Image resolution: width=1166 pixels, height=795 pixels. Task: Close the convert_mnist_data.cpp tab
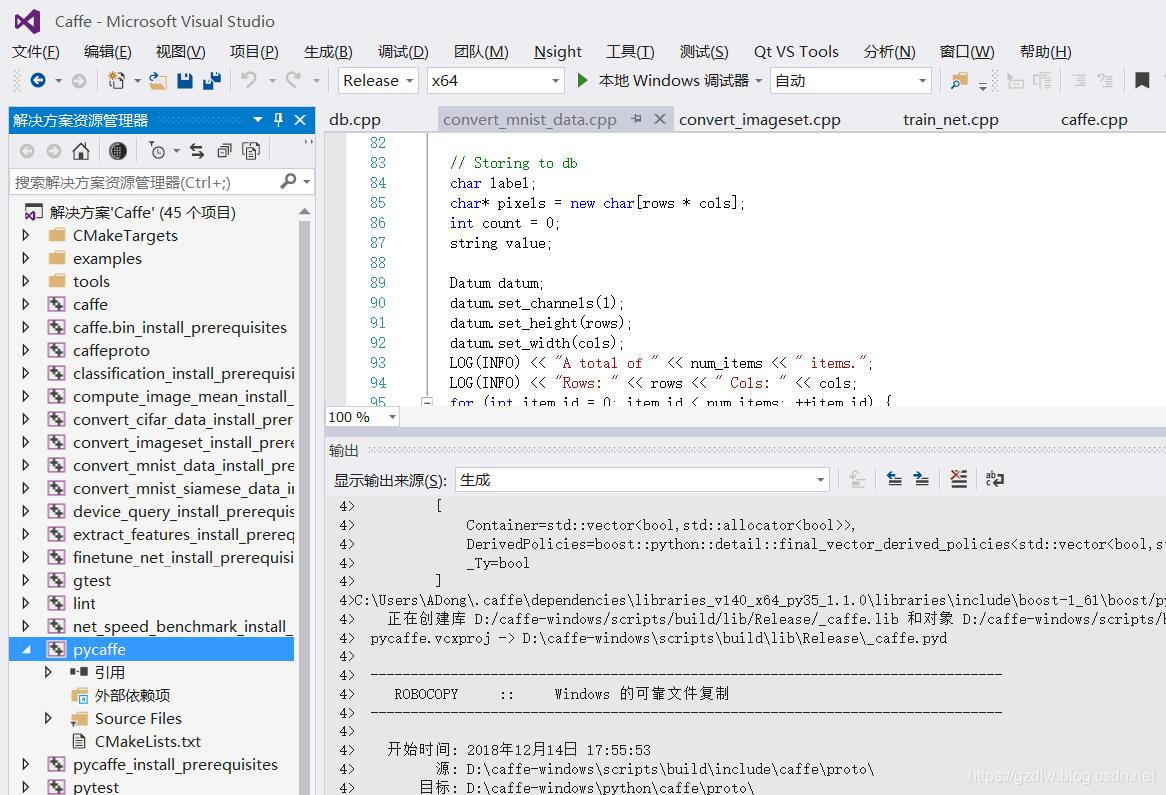pyautogui.click(x=660, y=119)
